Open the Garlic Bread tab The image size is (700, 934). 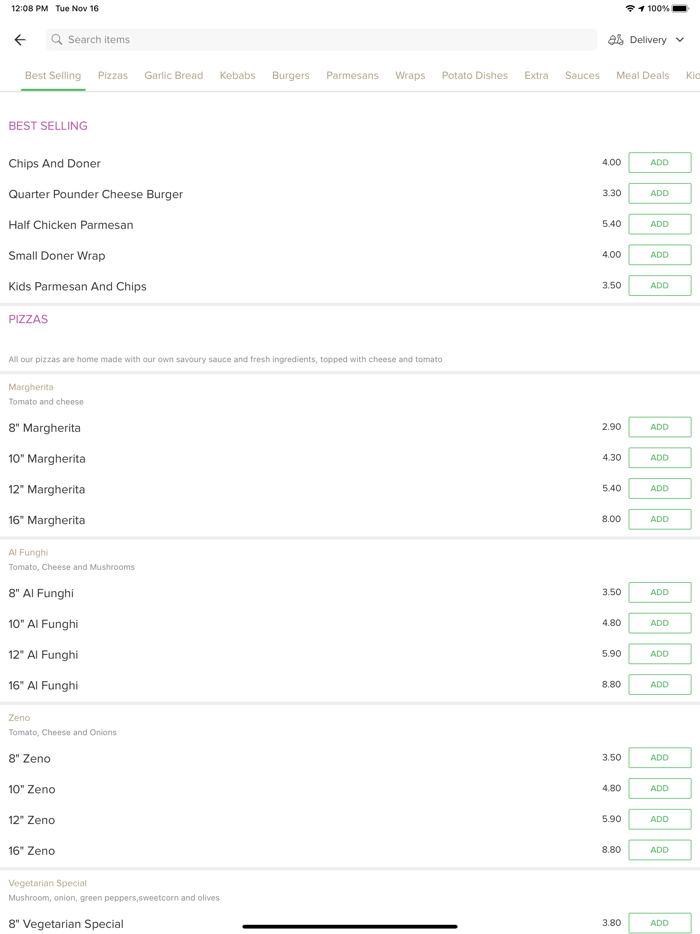(173, 75)
